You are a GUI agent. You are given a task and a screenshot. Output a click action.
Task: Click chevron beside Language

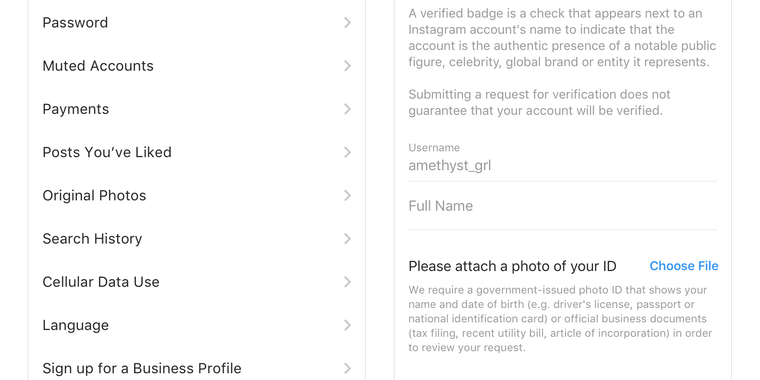click(x=347, y=325)
